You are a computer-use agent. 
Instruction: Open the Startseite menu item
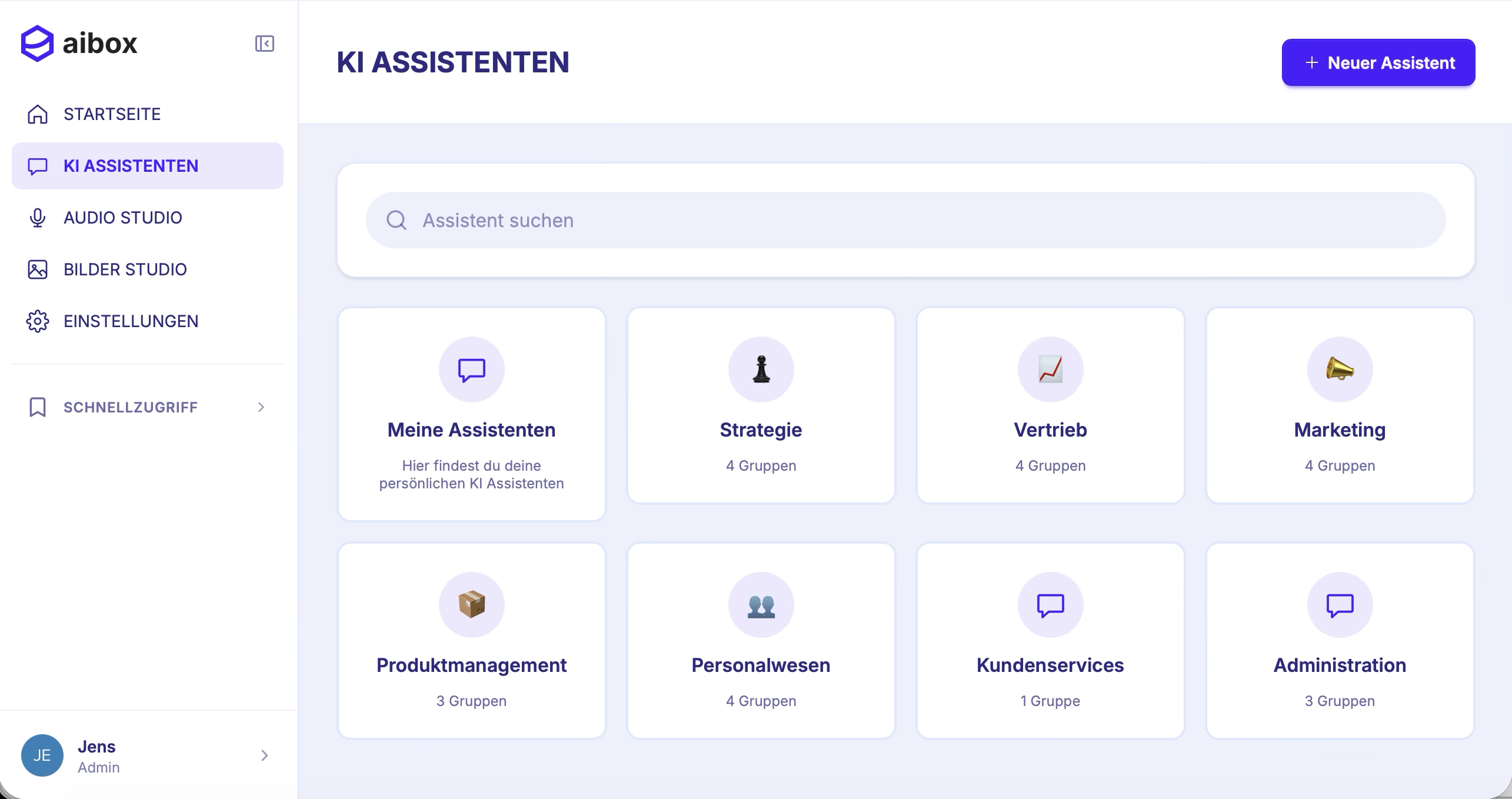[148, 114]
